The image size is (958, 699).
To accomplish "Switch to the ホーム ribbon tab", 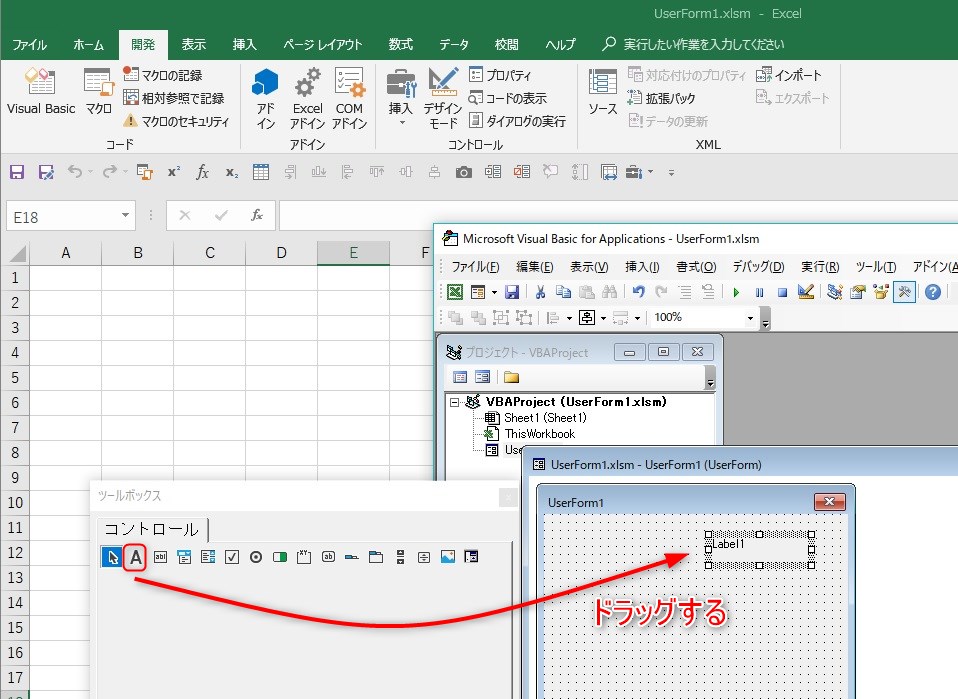I will (89, 45).
